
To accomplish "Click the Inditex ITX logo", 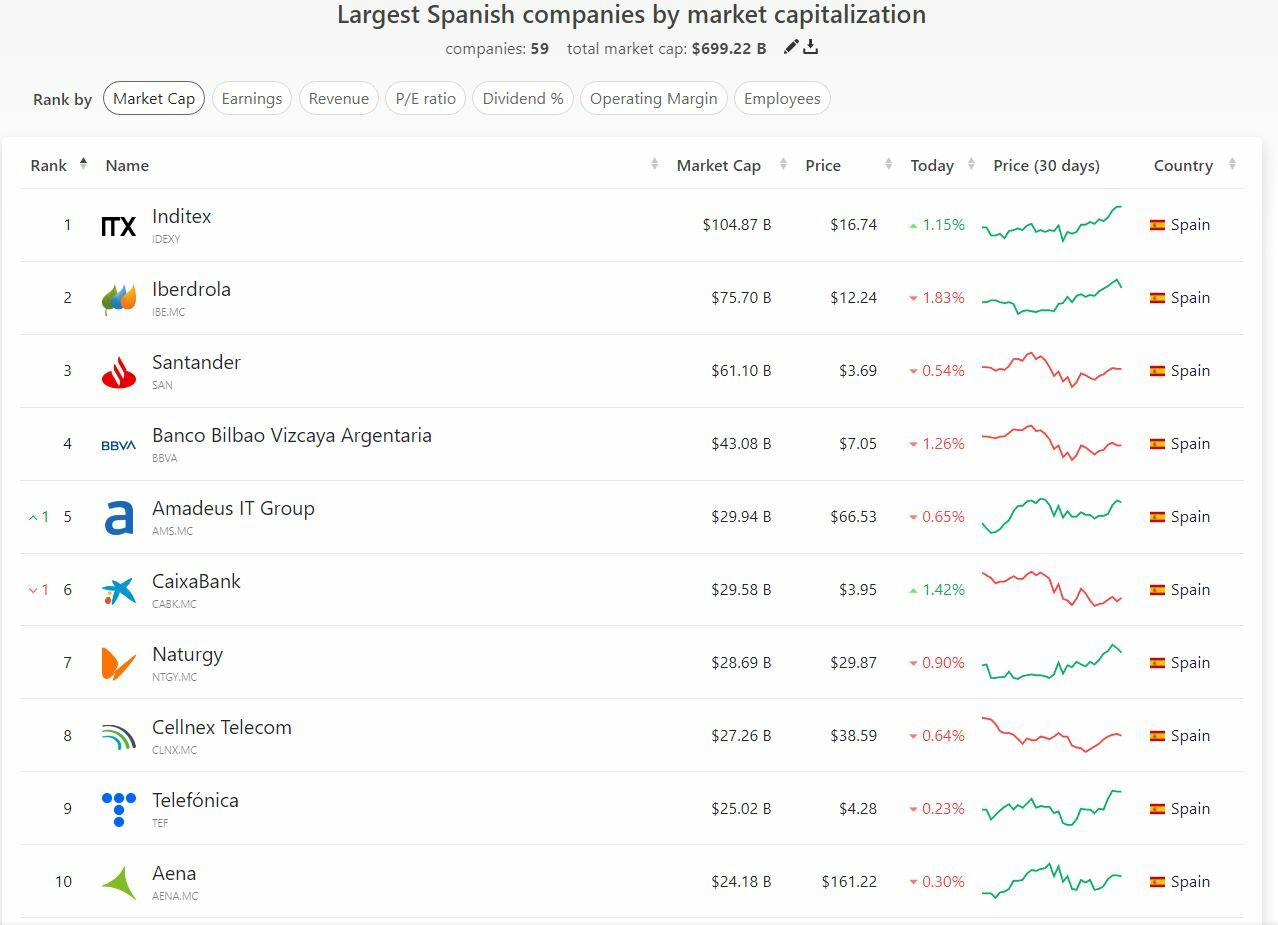I will point(118,226).
